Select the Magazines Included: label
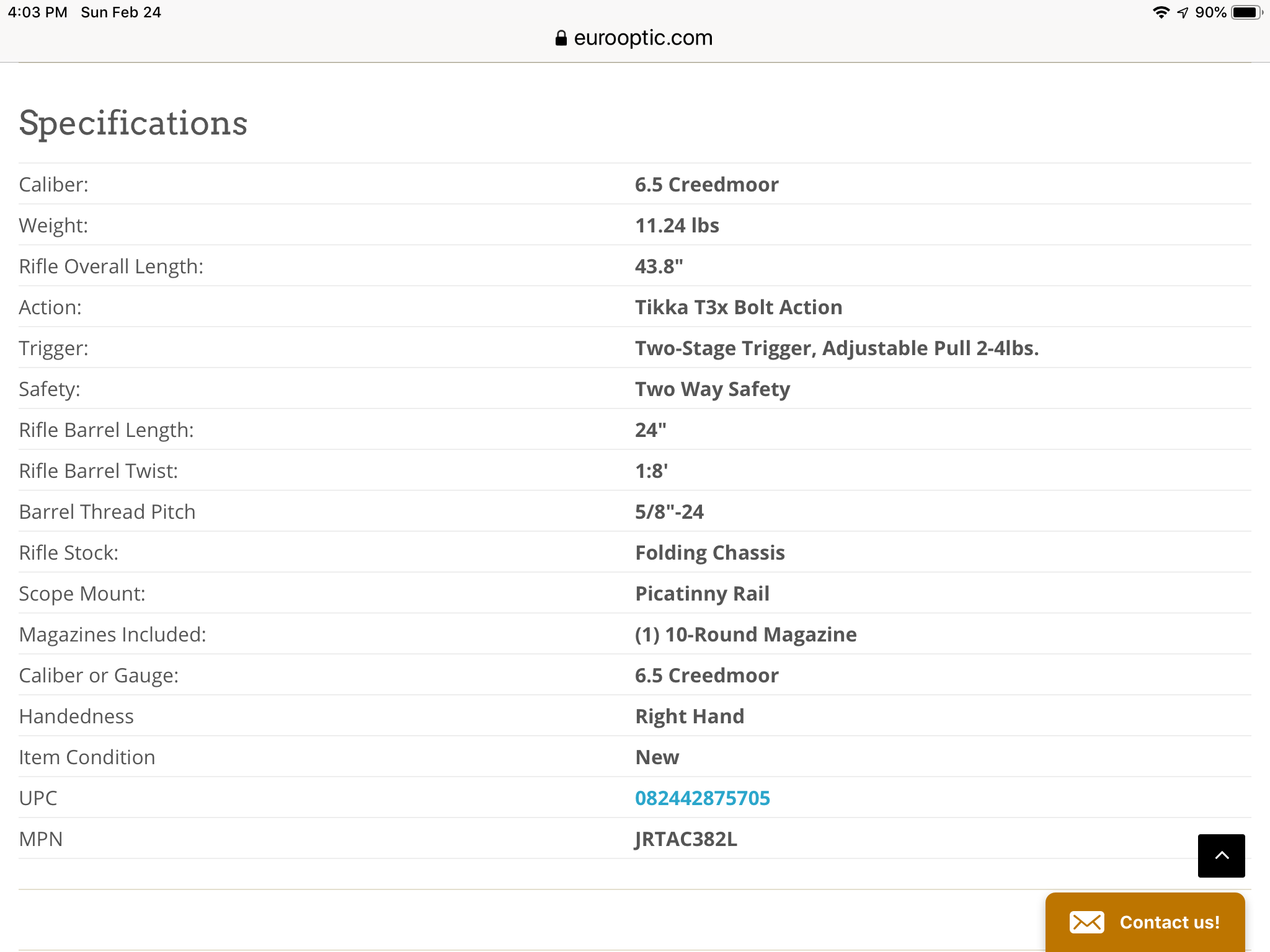 point(112,634)
